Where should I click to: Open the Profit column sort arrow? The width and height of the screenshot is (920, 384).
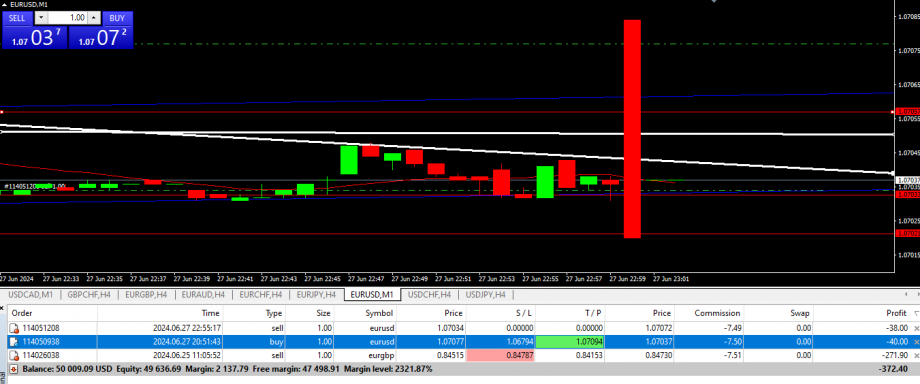(x=916, y=314)
